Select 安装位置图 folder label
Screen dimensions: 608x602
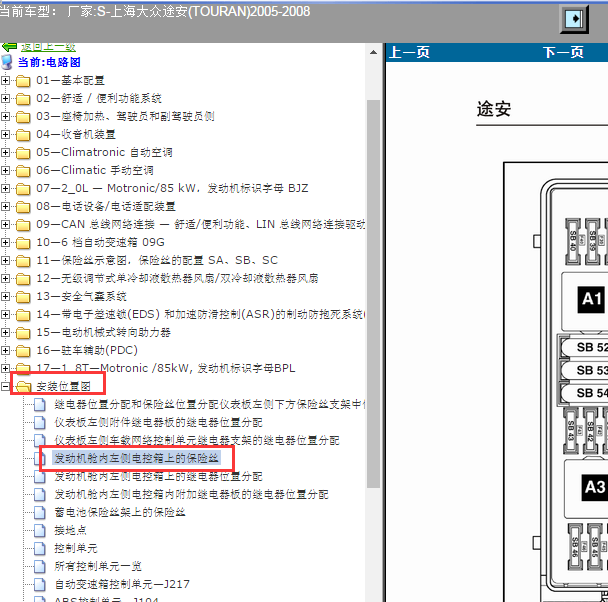tap(63, 386)
